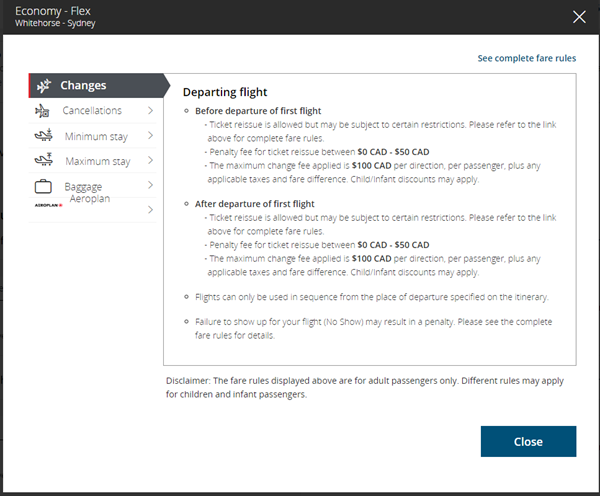Click the Changes airplane icon

coord(44,86)
